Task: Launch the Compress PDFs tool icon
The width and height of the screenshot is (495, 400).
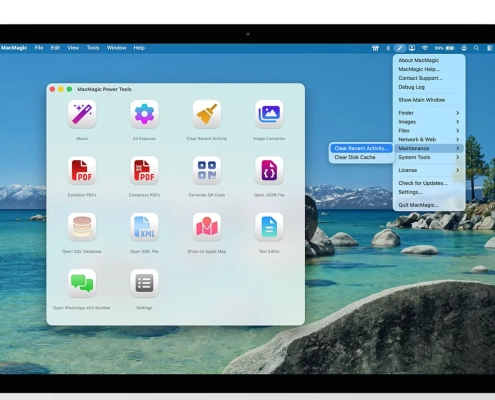Action: (144, 170)
